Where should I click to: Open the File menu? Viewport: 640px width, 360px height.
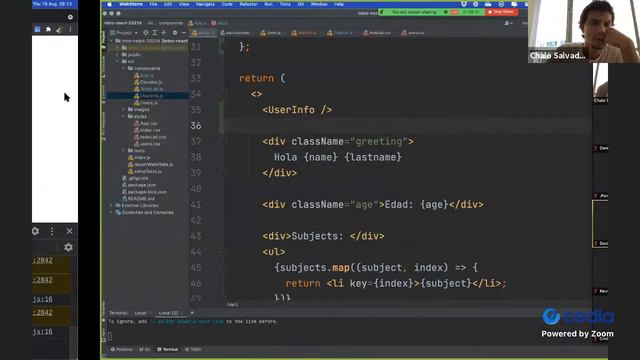(x=153, y=4)
